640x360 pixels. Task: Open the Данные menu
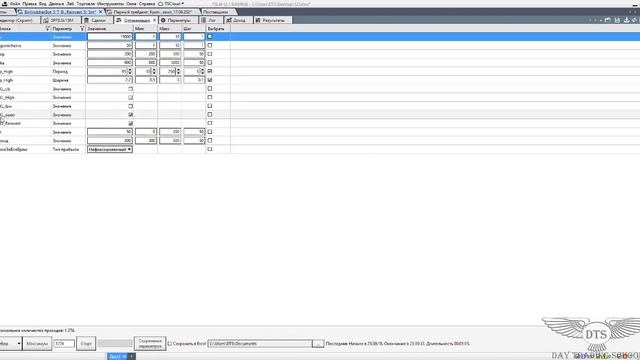56,4
